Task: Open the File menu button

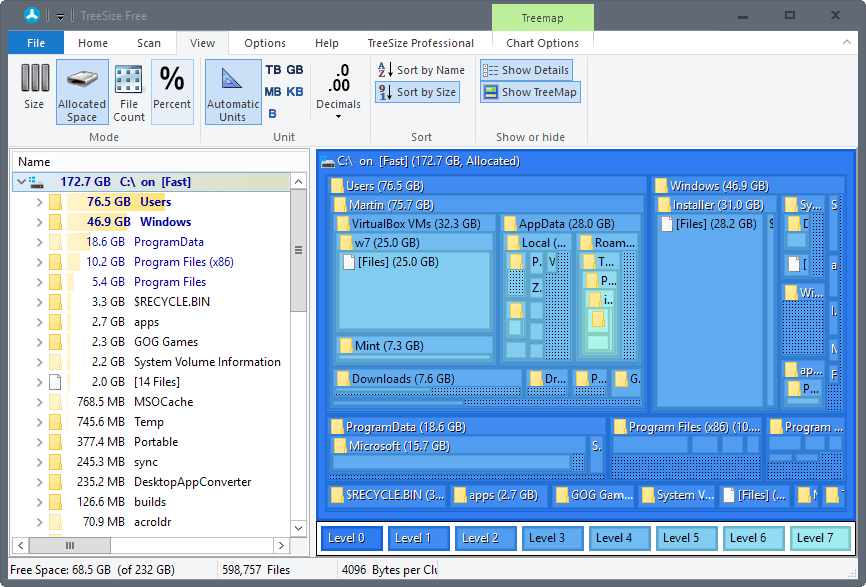Action: click(x=36, y=43)
